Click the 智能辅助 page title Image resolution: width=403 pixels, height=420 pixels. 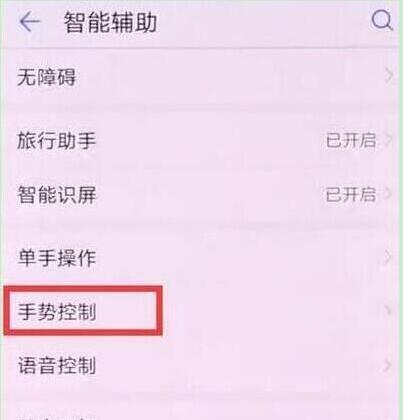(x=110, y=23)
